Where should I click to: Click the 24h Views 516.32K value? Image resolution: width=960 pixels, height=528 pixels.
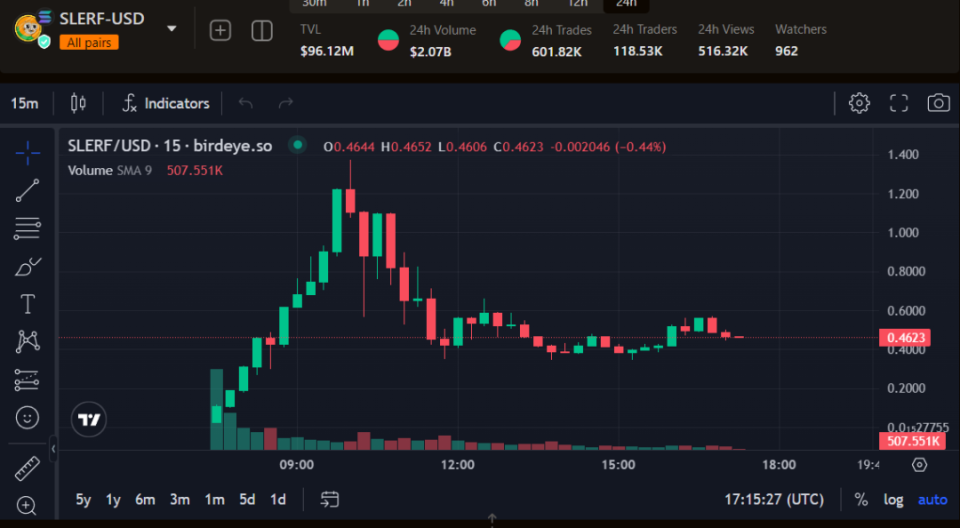pyautogui.click(x=723, y=51)
